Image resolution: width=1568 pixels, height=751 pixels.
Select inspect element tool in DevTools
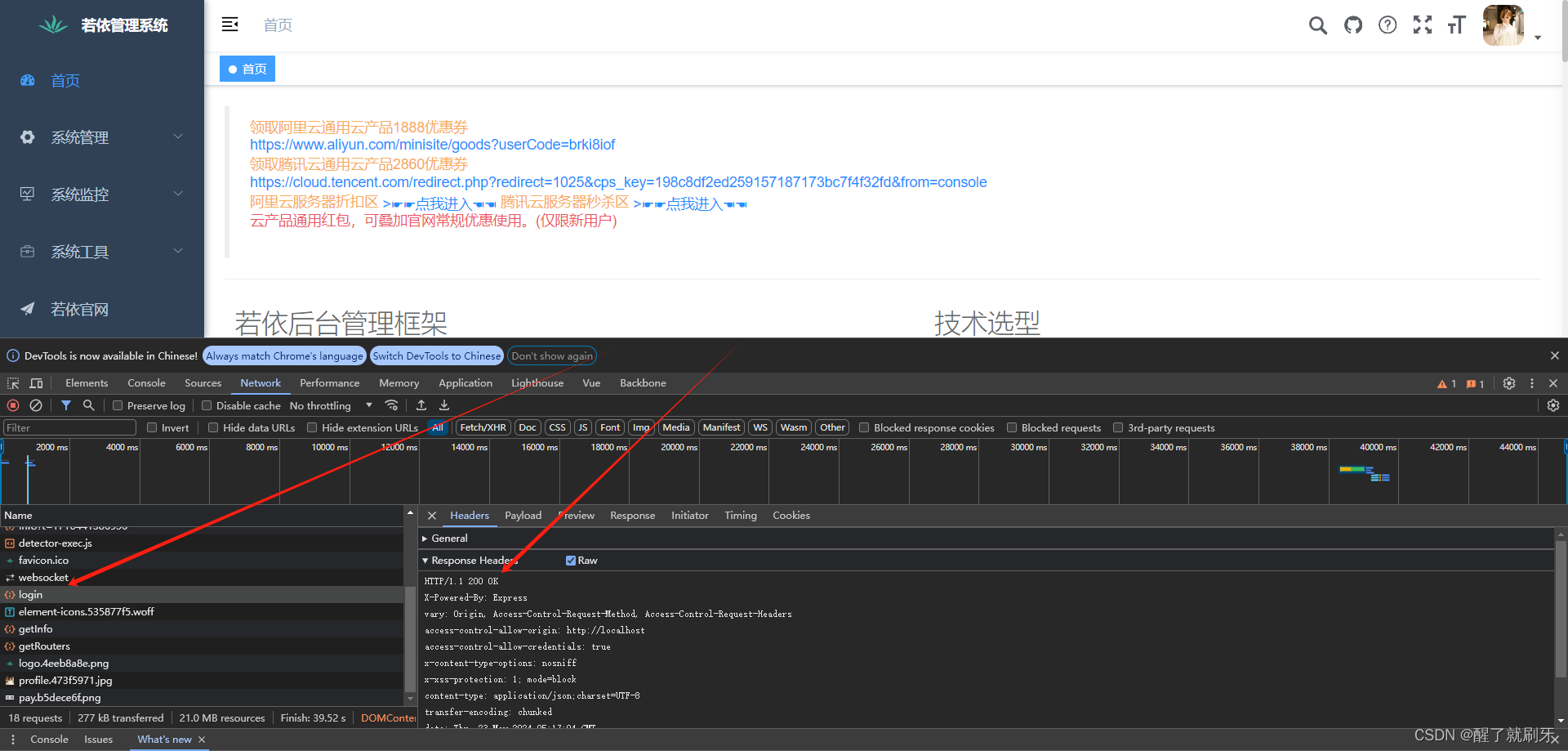pyautogui.click(x=13, y=383)
